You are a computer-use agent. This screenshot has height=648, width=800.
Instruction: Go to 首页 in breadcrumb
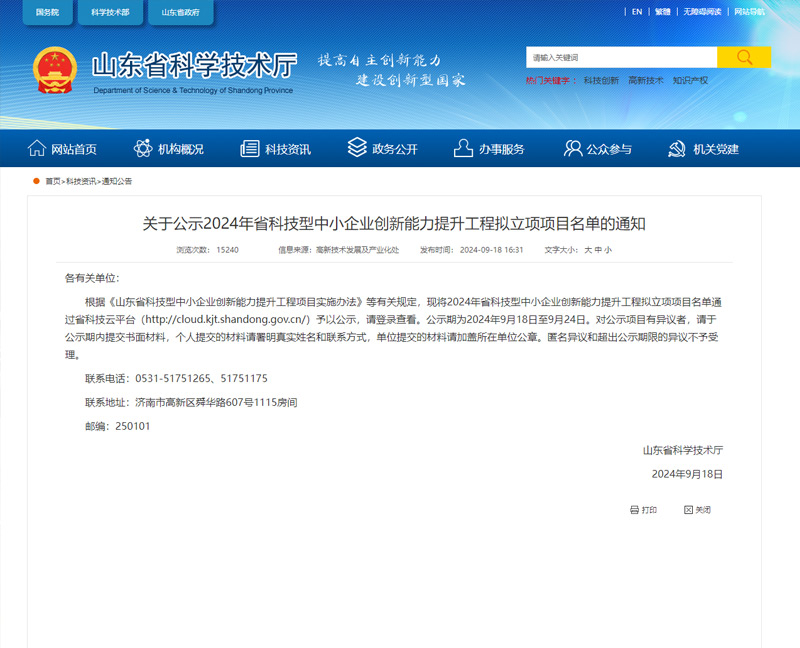point(53,181)
